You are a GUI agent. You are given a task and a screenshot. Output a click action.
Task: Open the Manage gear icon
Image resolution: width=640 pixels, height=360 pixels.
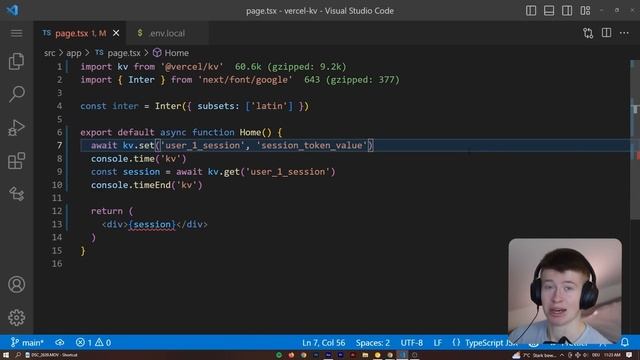[16, 317]
